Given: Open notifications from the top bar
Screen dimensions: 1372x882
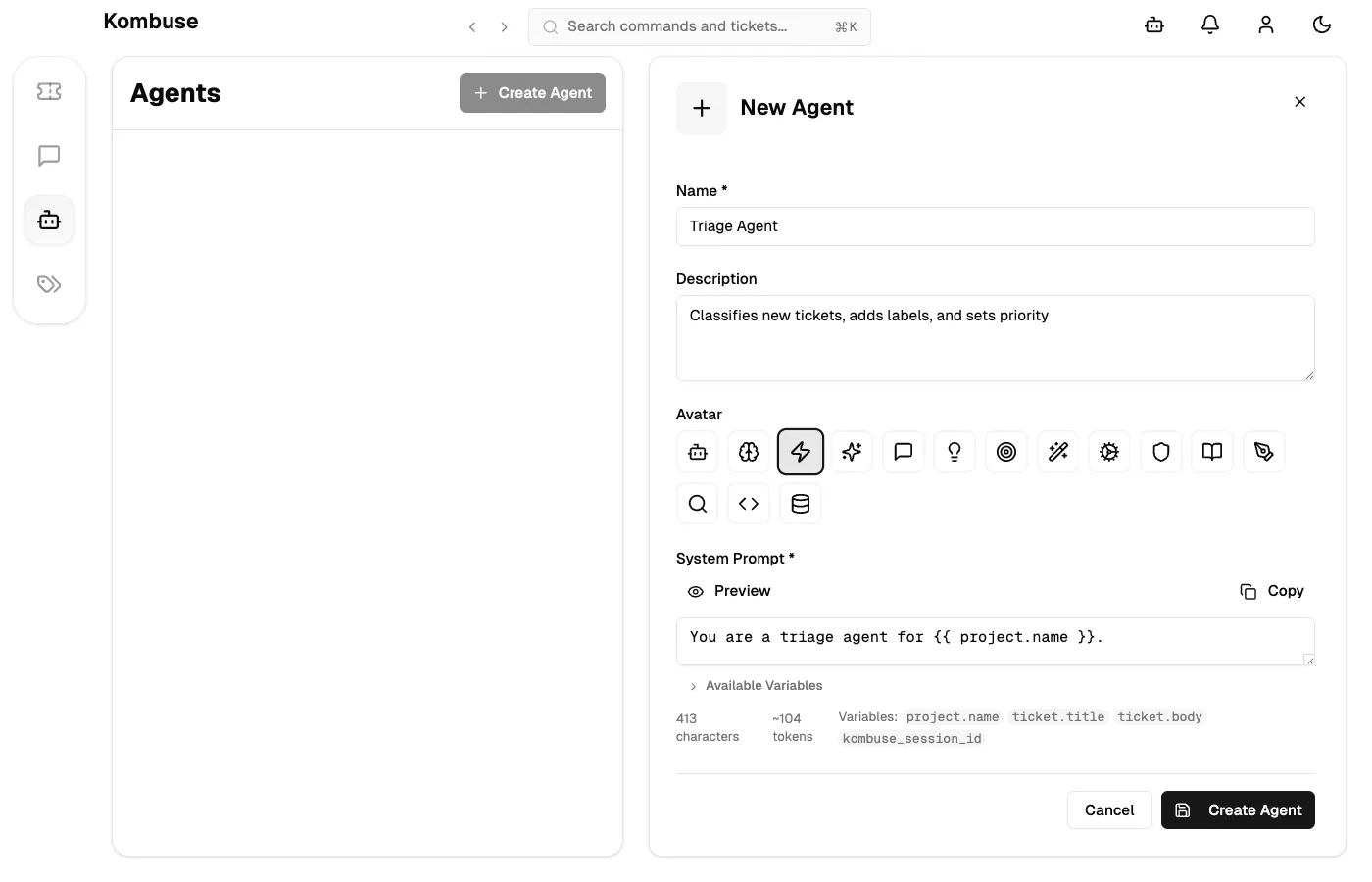Looking at the screenshot, I should [1209, 24].
